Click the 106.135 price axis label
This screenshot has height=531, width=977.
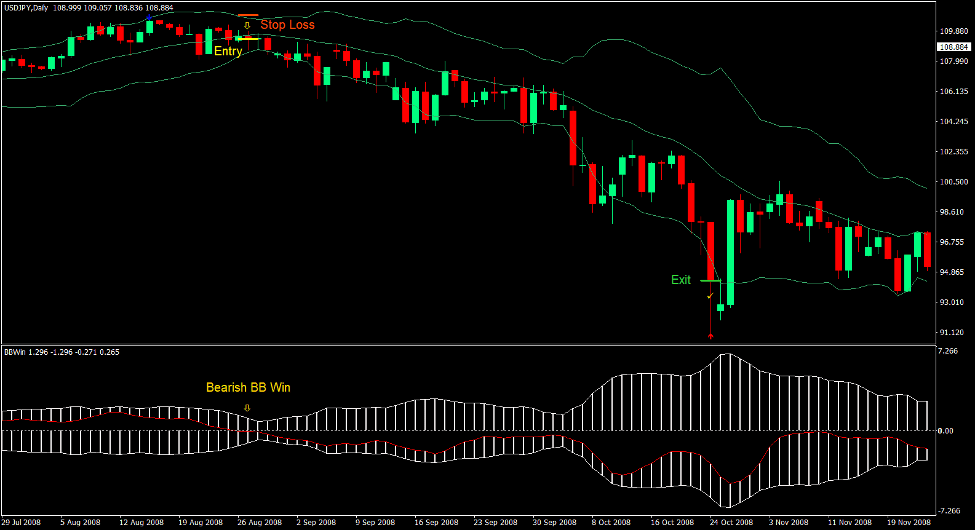(x=953, y=92)
